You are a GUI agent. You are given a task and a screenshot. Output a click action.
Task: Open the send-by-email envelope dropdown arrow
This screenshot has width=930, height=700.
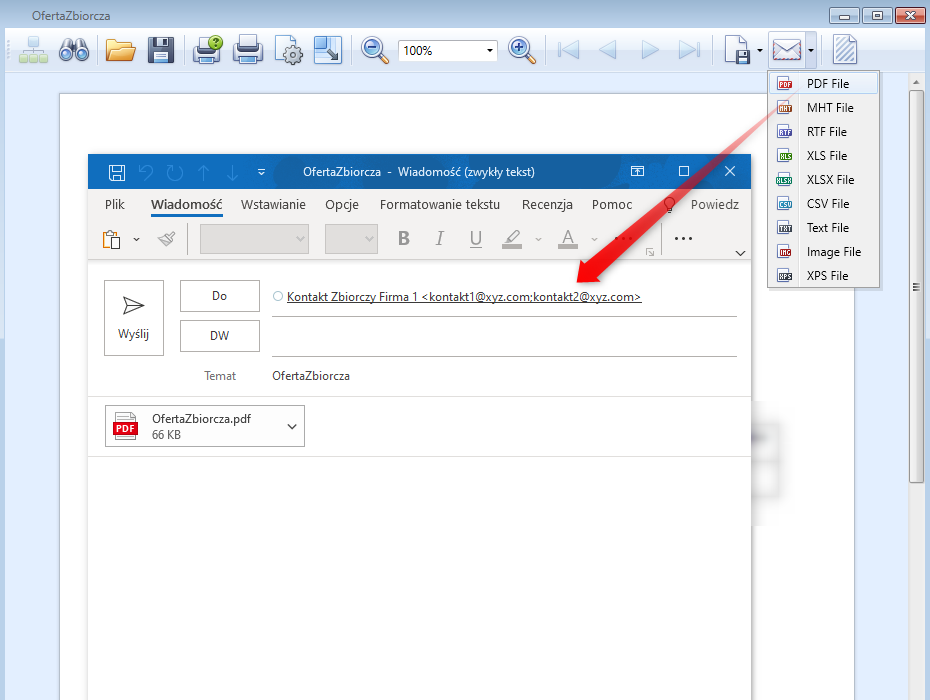coord(811,50)
